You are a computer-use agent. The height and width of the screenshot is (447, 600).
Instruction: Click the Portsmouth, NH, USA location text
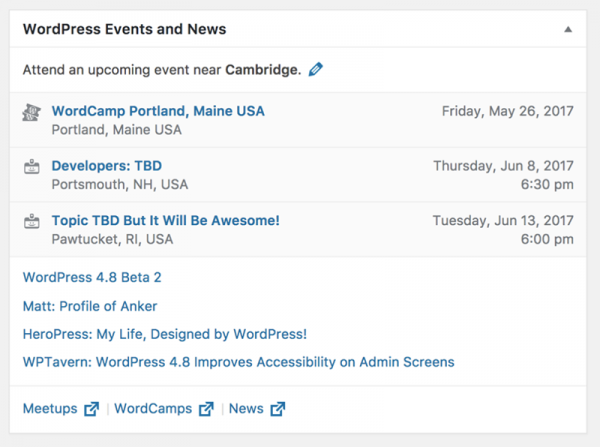click(x=120, y=184)
